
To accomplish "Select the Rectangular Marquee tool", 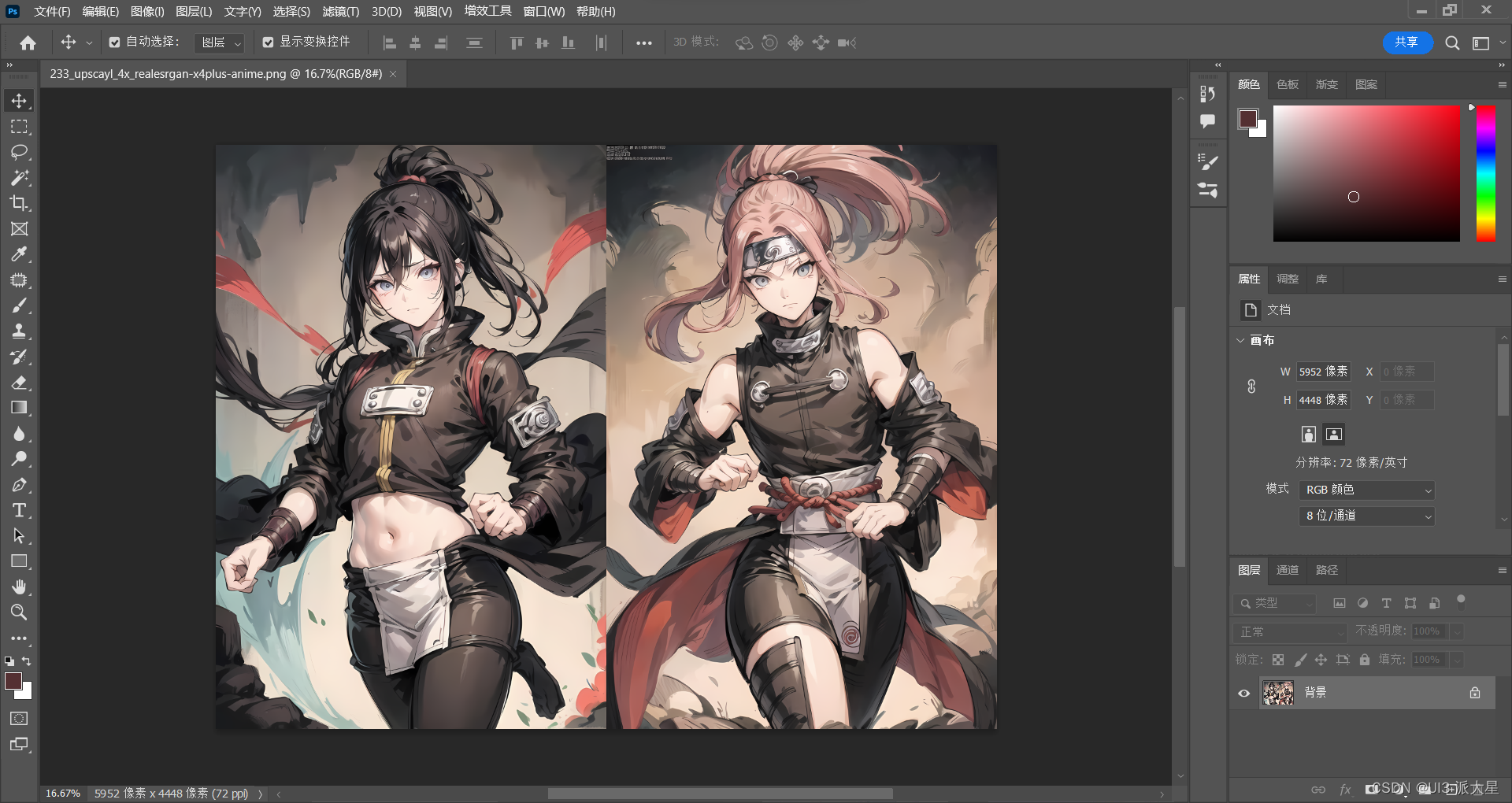I will point(19,127).
